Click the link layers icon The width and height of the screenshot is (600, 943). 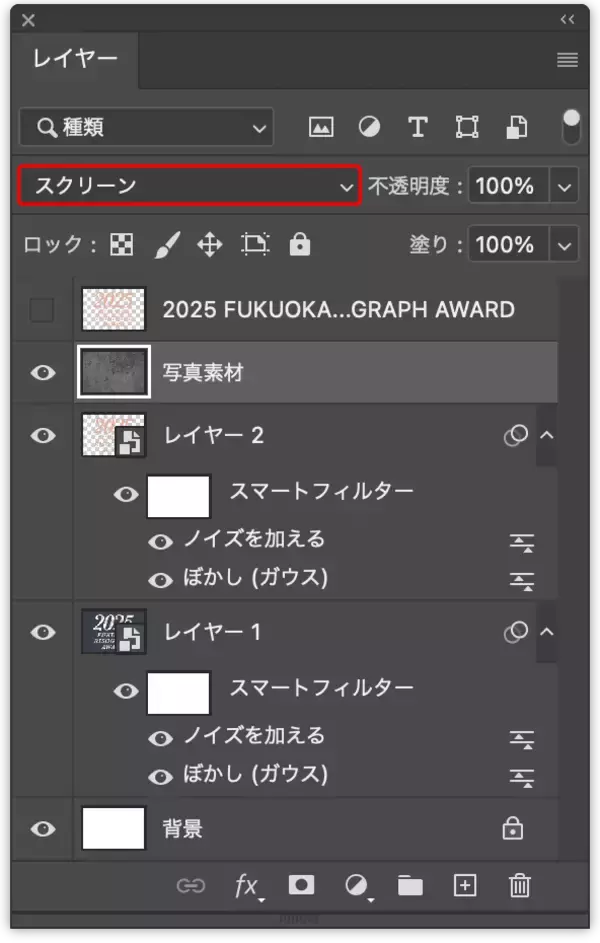click(x=191, y=886)
